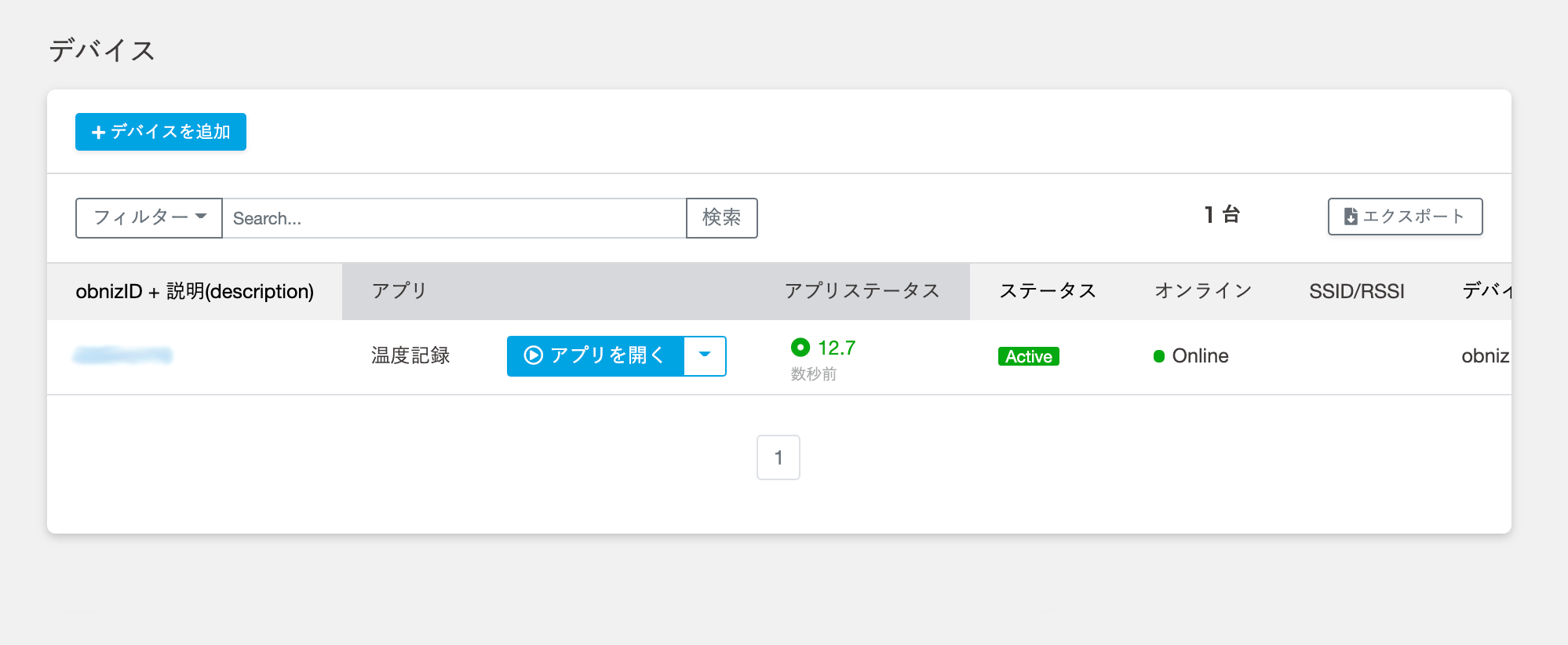The image size is (1568, 645).
Task: Select the オンライン column header
Action: point(1202,291)
